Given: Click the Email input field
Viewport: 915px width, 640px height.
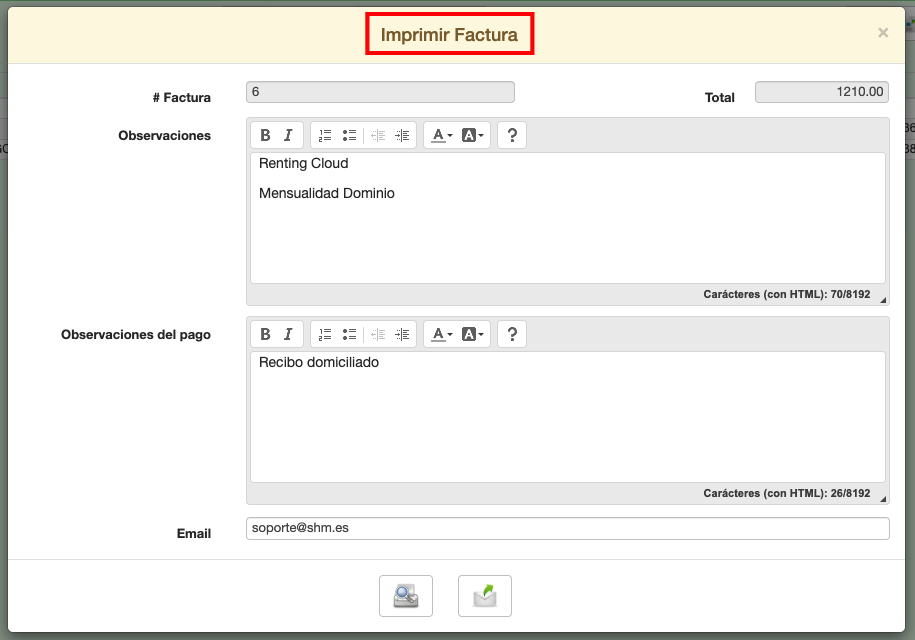Looking at the screenshot, I should coord(566,528).
